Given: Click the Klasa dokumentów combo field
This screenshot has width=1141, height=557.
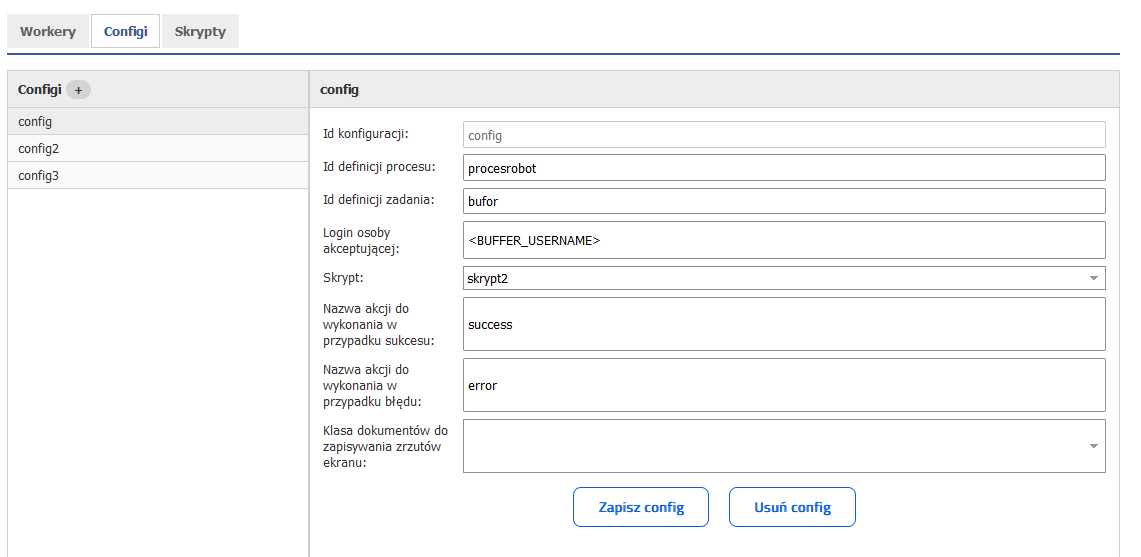Looking at the screenshot, I should click(784, 446).
